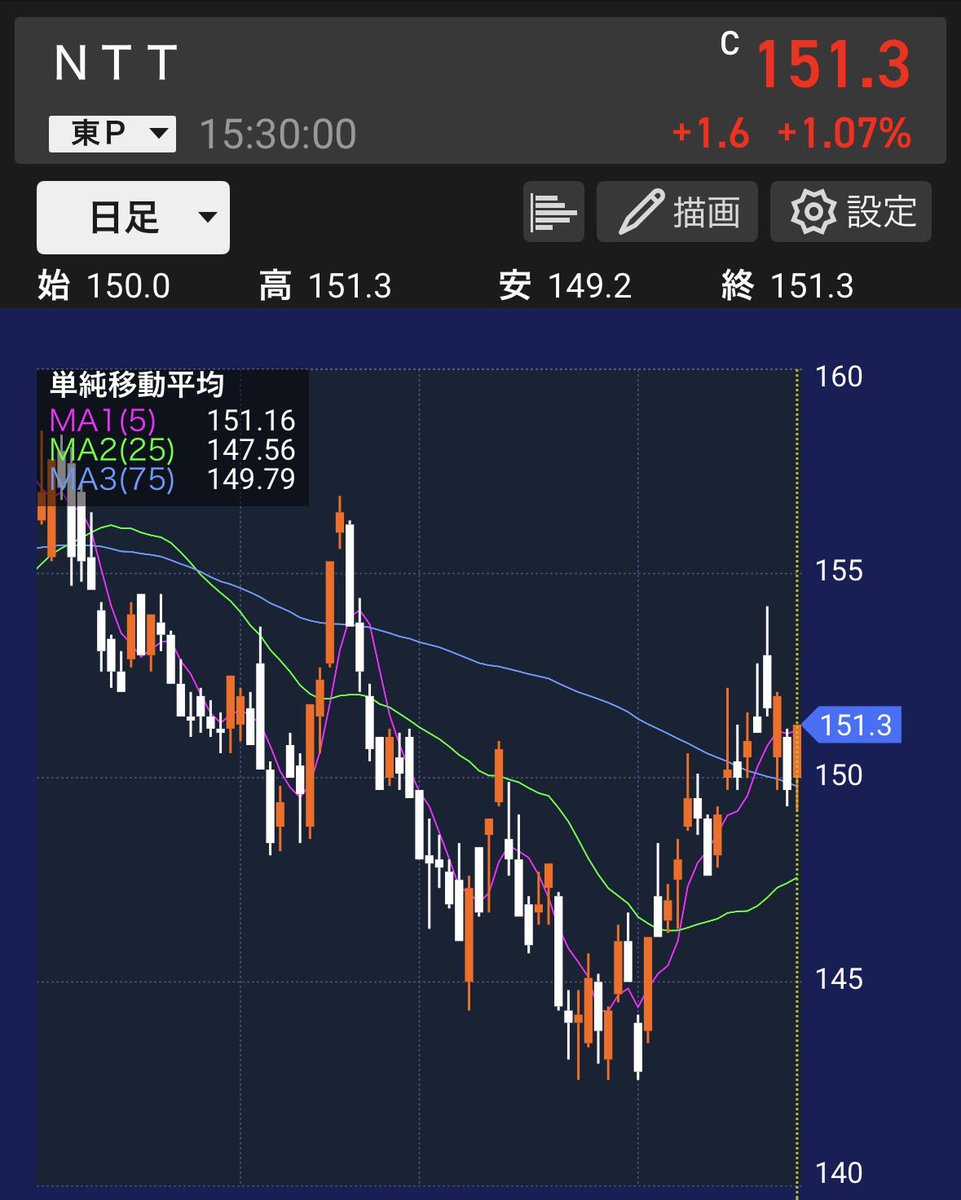Open the 東P market dropdown
The width and height of the screenshot is (961, 1200).
[x=112, y=134]
